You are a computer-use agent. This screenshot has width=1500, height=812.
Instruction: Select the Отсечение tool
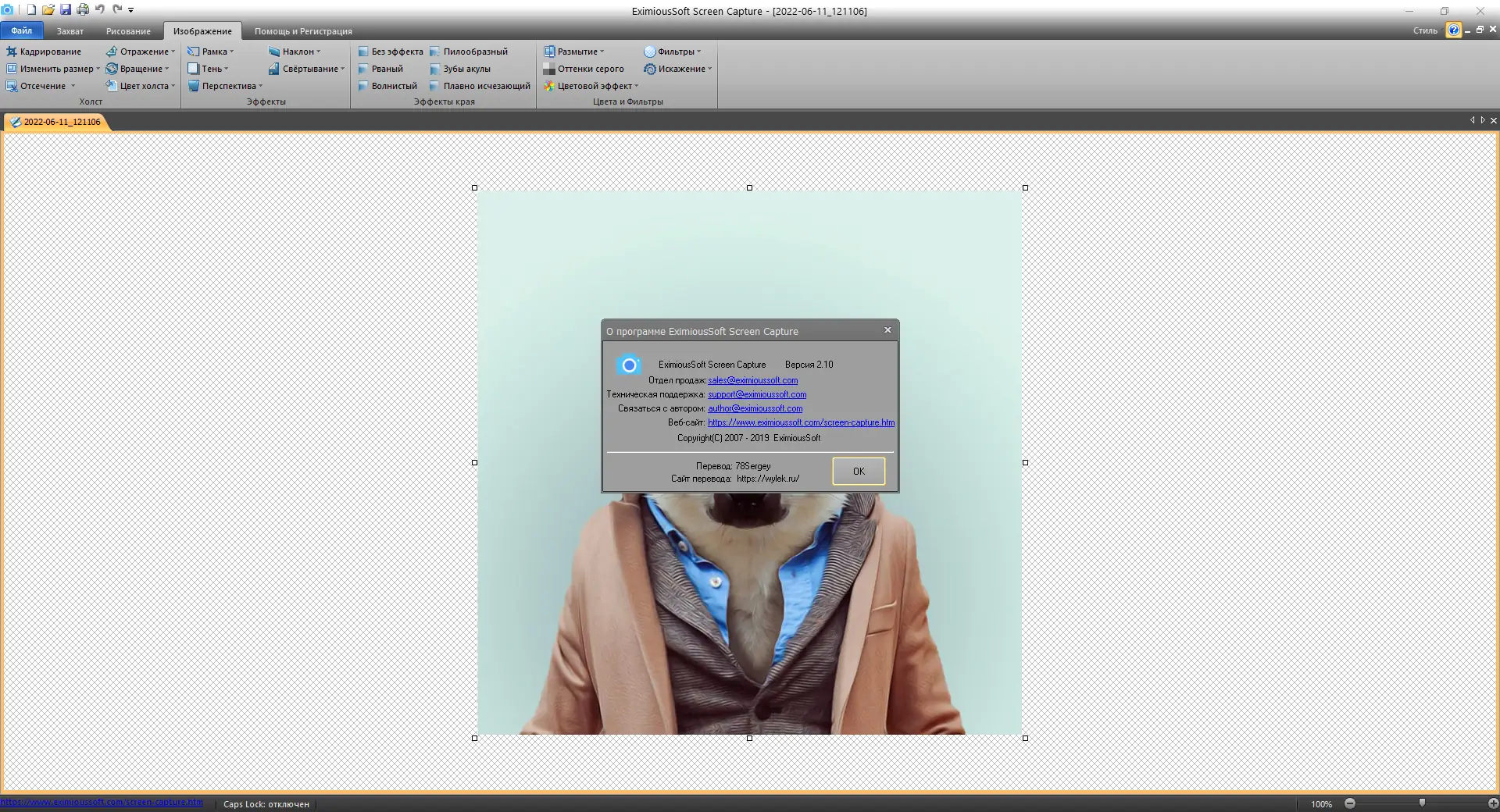[x=41, y=86]
